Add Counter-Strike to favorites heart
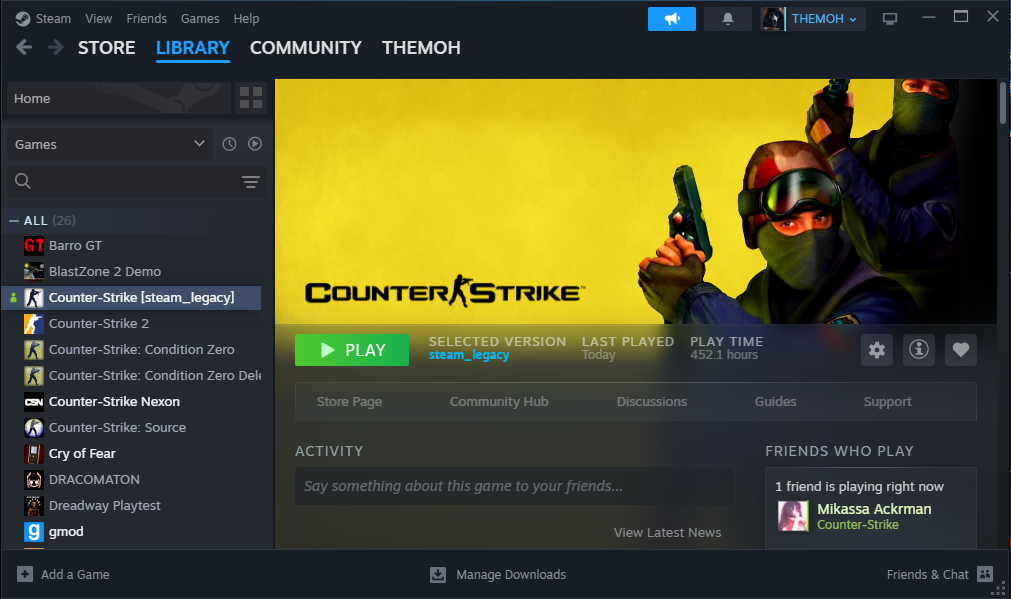Image resolution: width=1011 pixels, height=599 pixels. [x=961, y=350]
